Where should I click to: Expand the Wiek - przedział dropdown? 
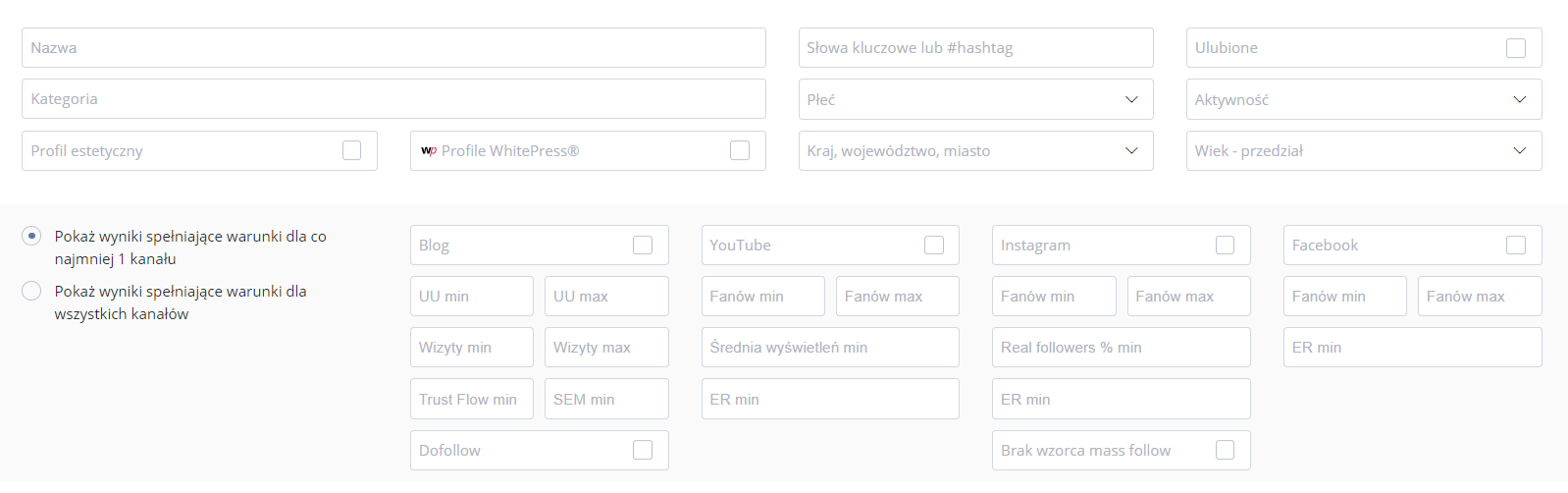click(1364, 150)
